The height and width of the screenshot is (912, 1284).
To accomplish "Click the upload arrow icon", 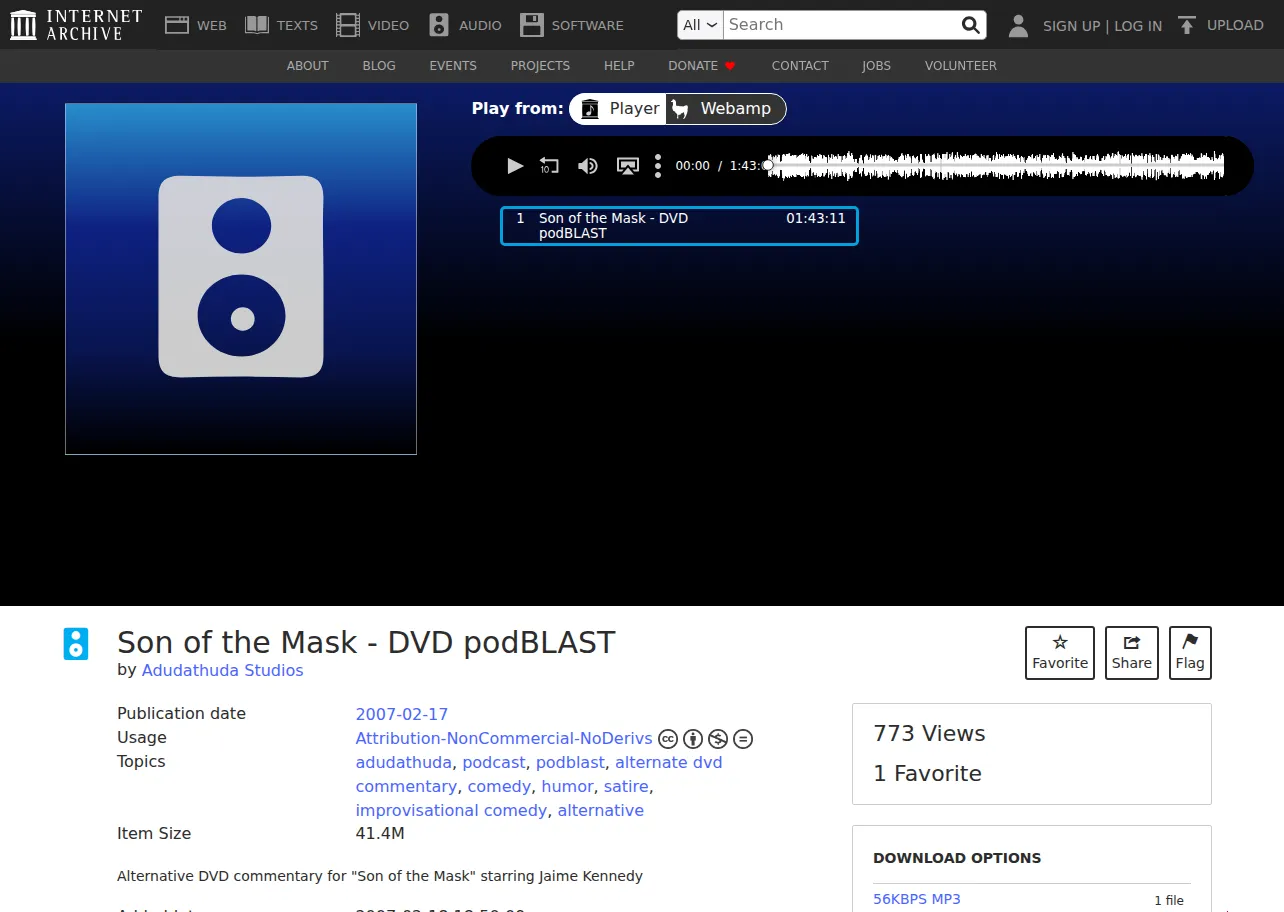I will tap(1187, 26).
